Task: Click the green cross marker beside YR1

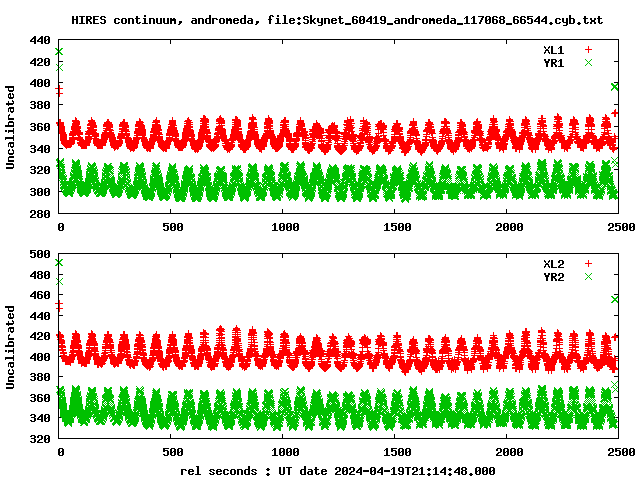Action: pos(589,62)
